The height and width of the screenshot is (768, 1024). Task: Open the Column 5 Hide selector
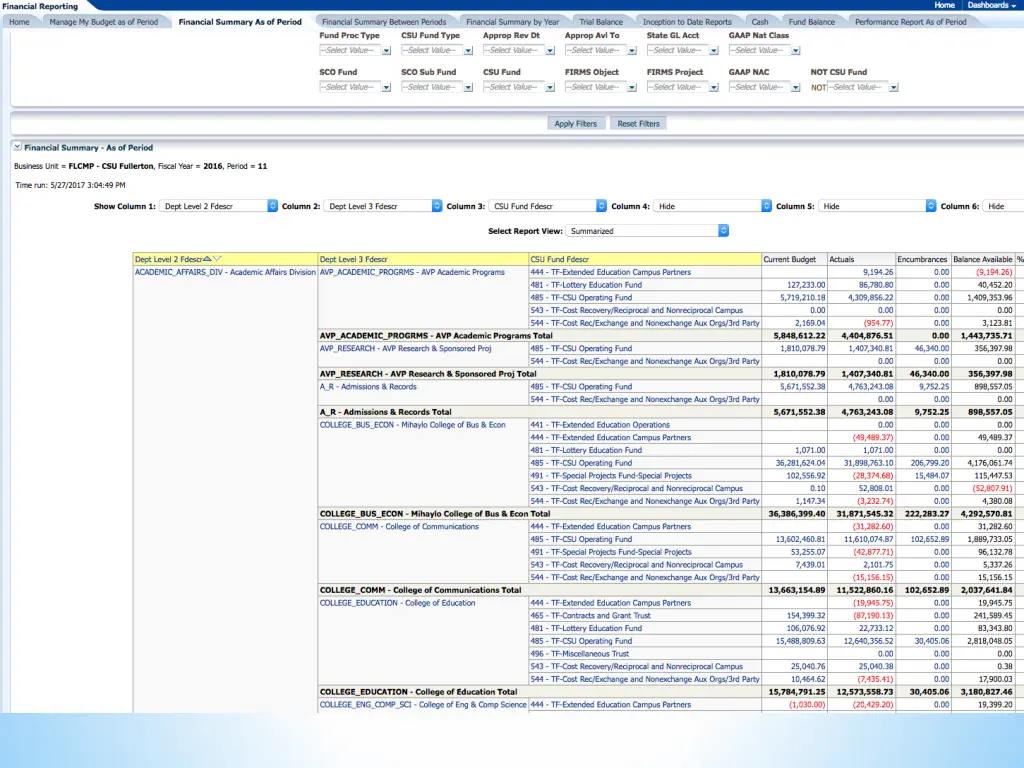pos(877,206)
